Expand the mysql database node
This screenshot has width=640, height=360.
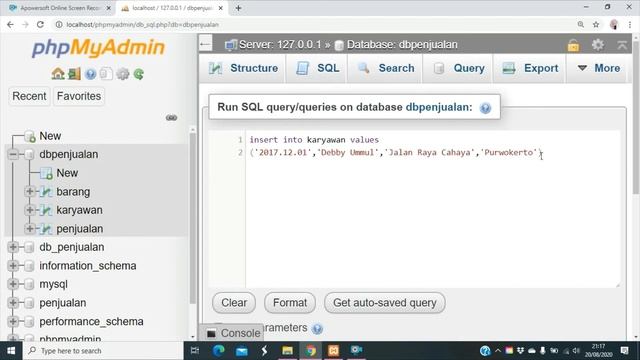13,284
